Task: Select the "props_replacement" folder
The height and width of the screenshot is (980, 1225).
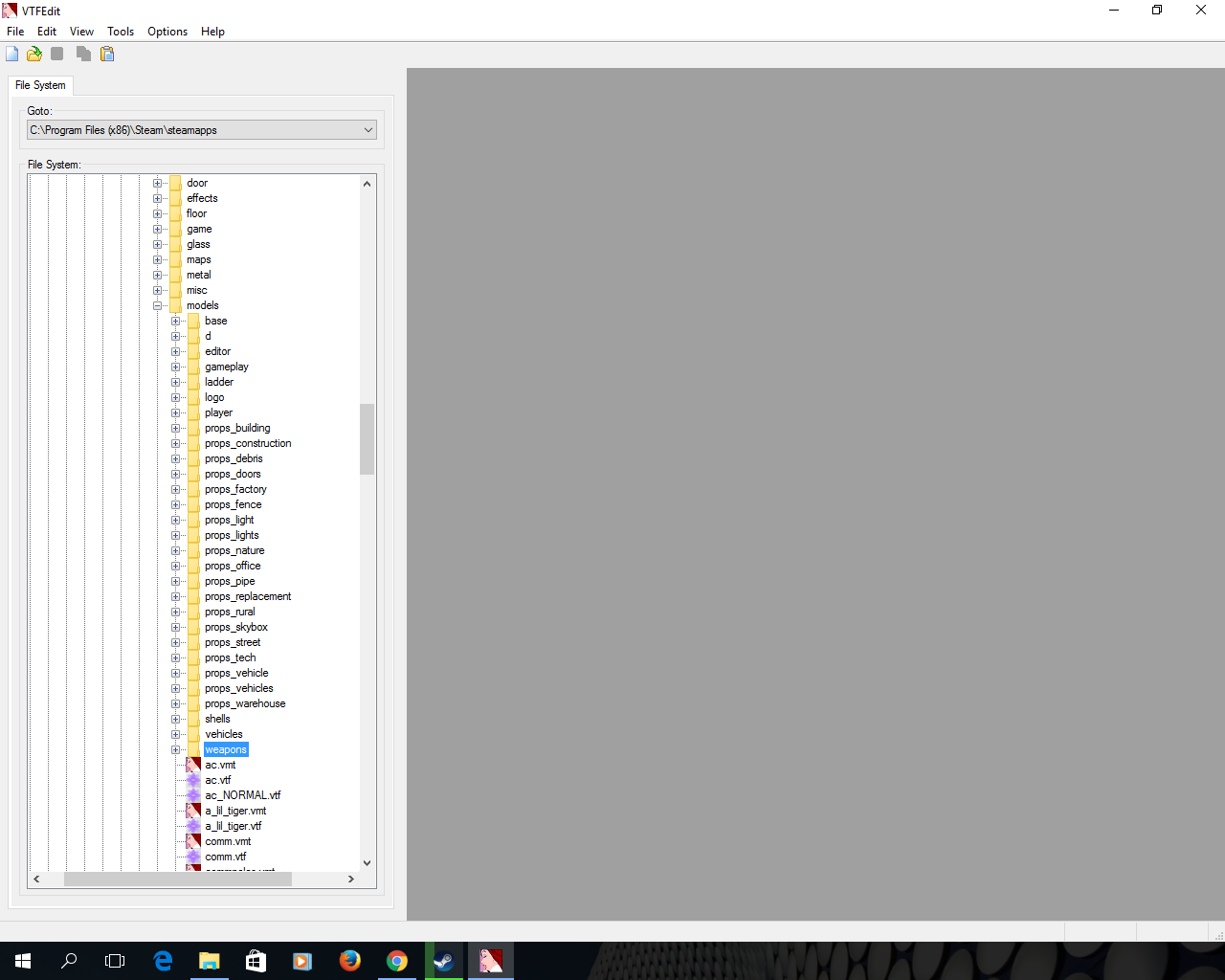Action: point(248,596)
